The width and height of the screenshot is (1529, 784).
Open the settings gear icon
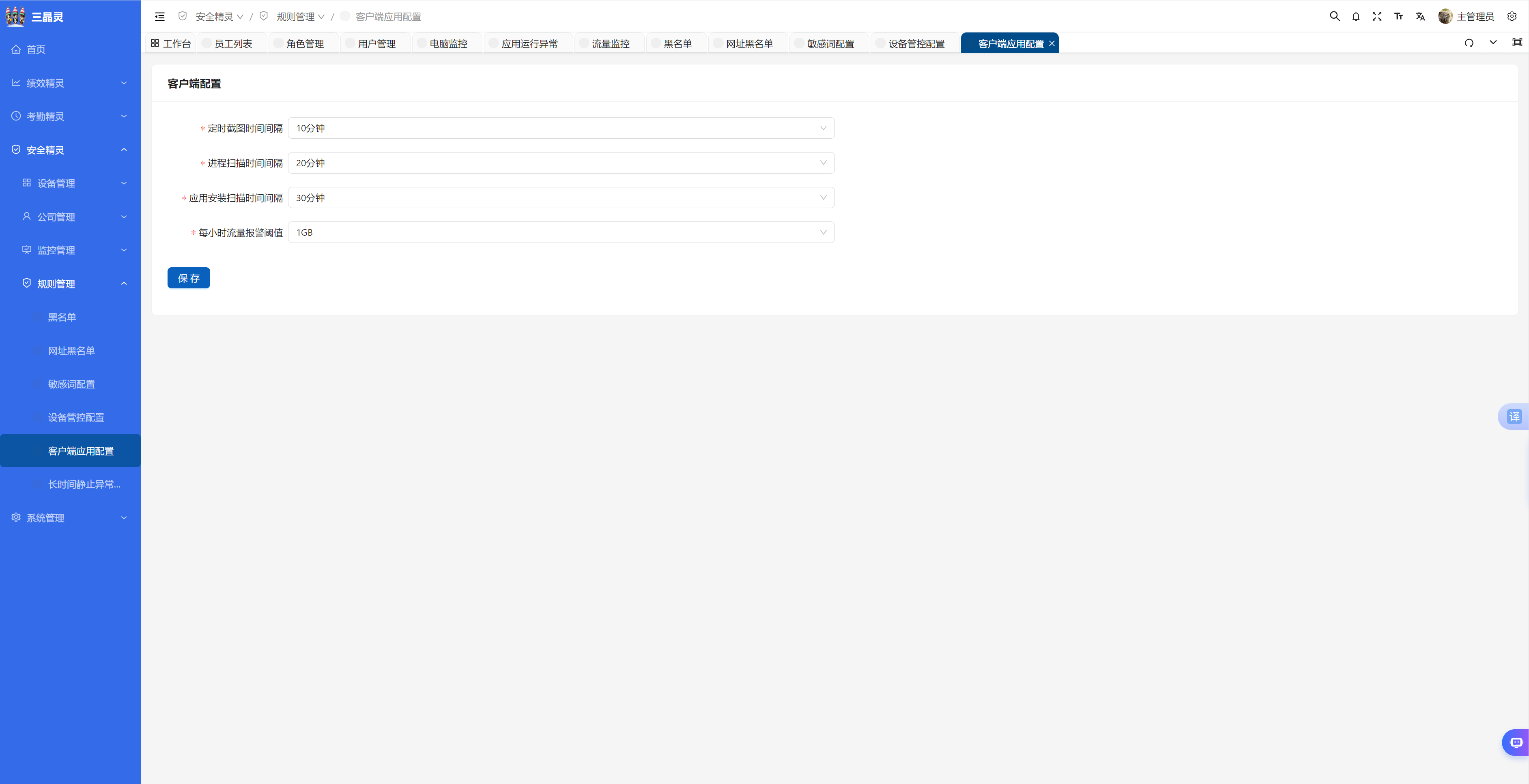tap(1512, 17)
